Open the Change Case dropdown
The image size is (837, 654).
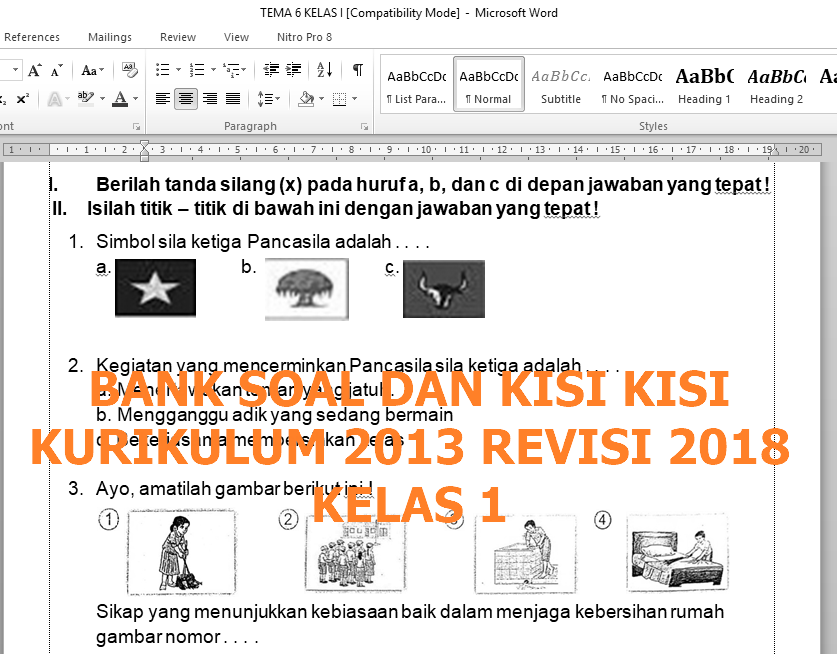(x=91, y=69)
